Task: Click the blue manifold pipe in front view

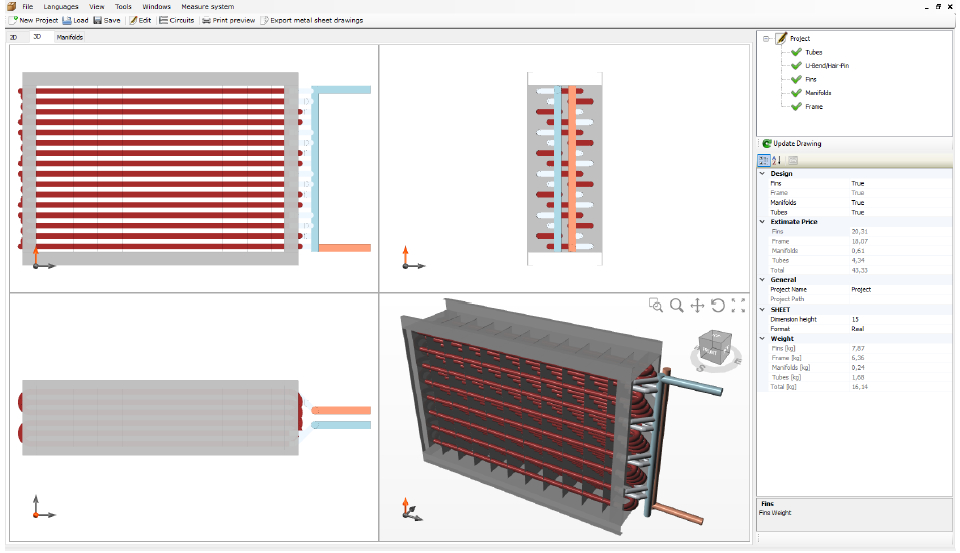Action: [315, 170]
